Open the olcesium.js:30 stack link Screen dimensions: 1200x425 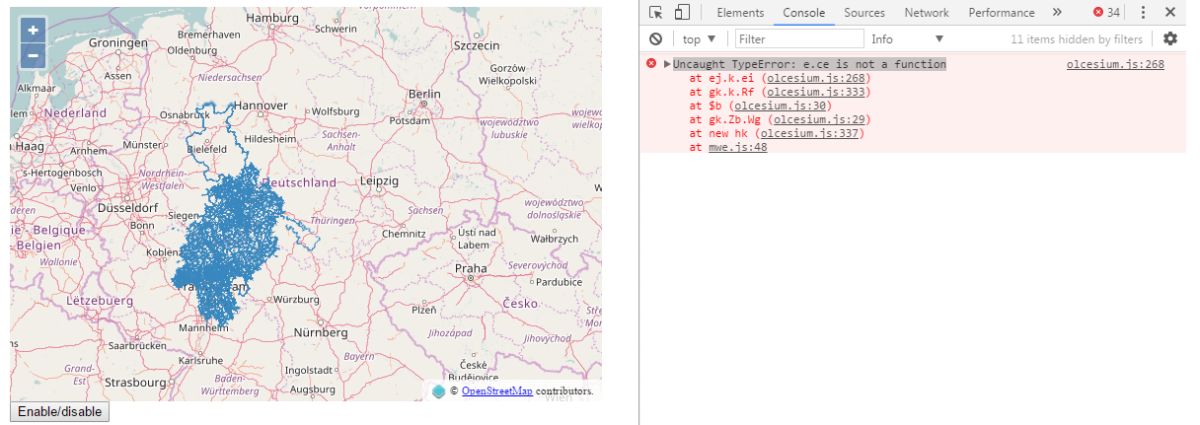pyautogui.click(x=781, y=106)
